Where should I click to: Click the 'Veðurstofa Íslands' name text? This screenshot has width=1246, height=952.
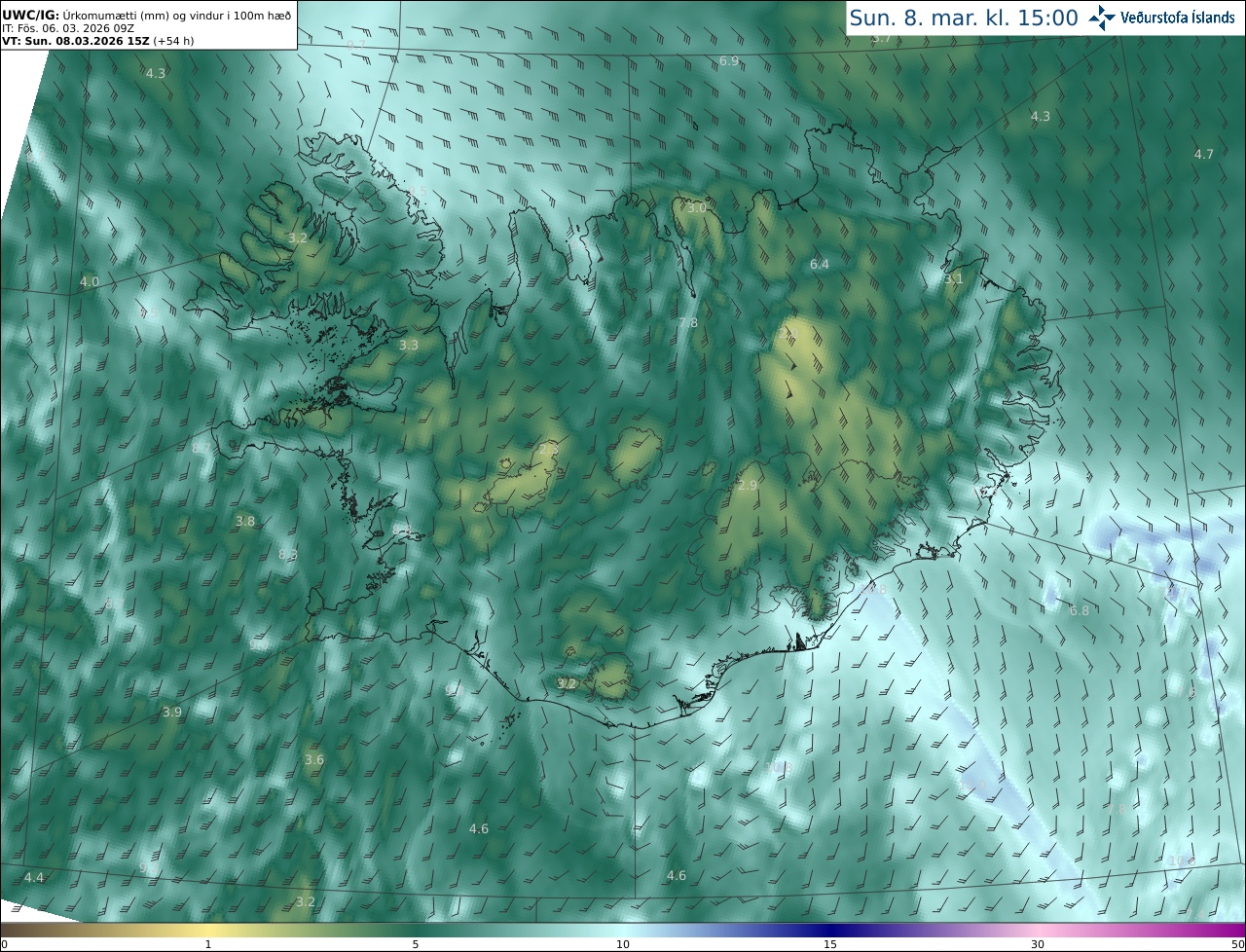[1178, 18]
